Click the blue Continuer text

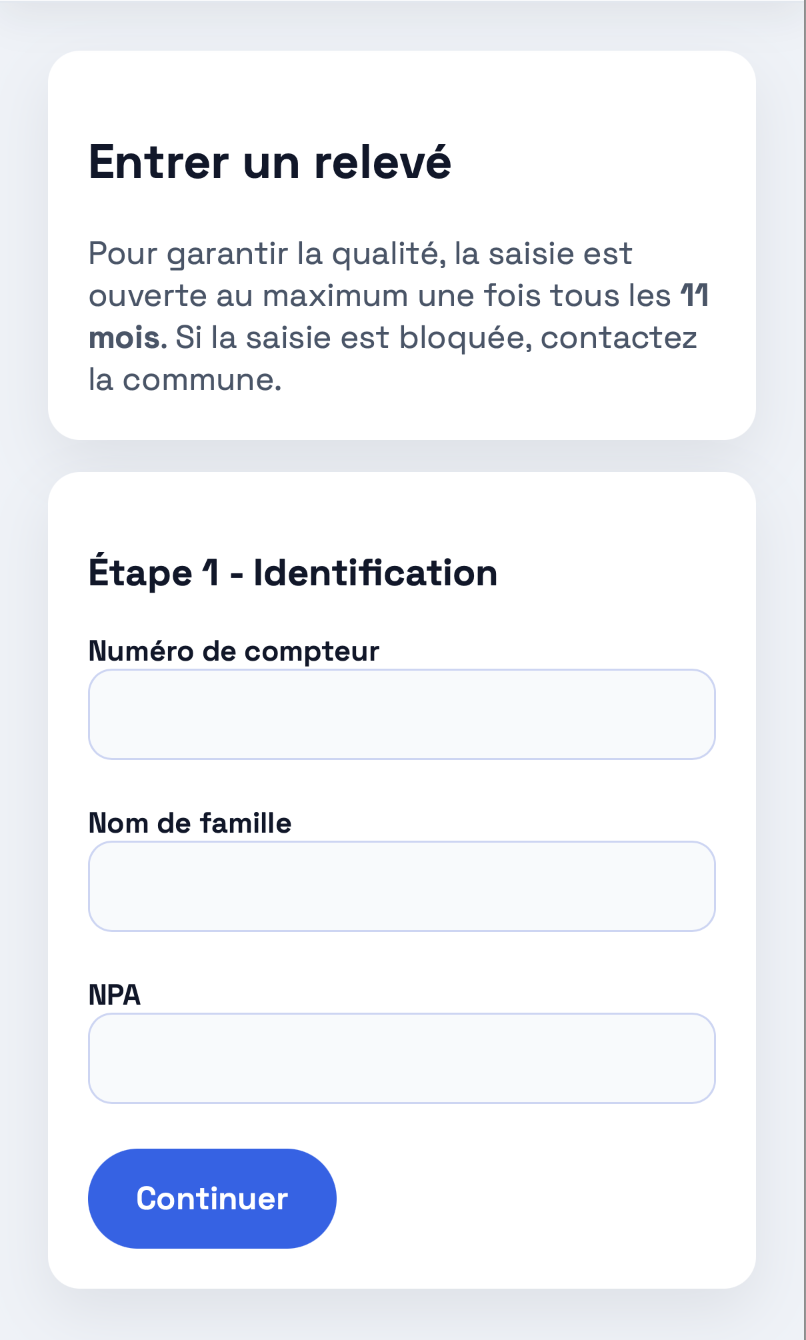click(x=211, y=1198)
